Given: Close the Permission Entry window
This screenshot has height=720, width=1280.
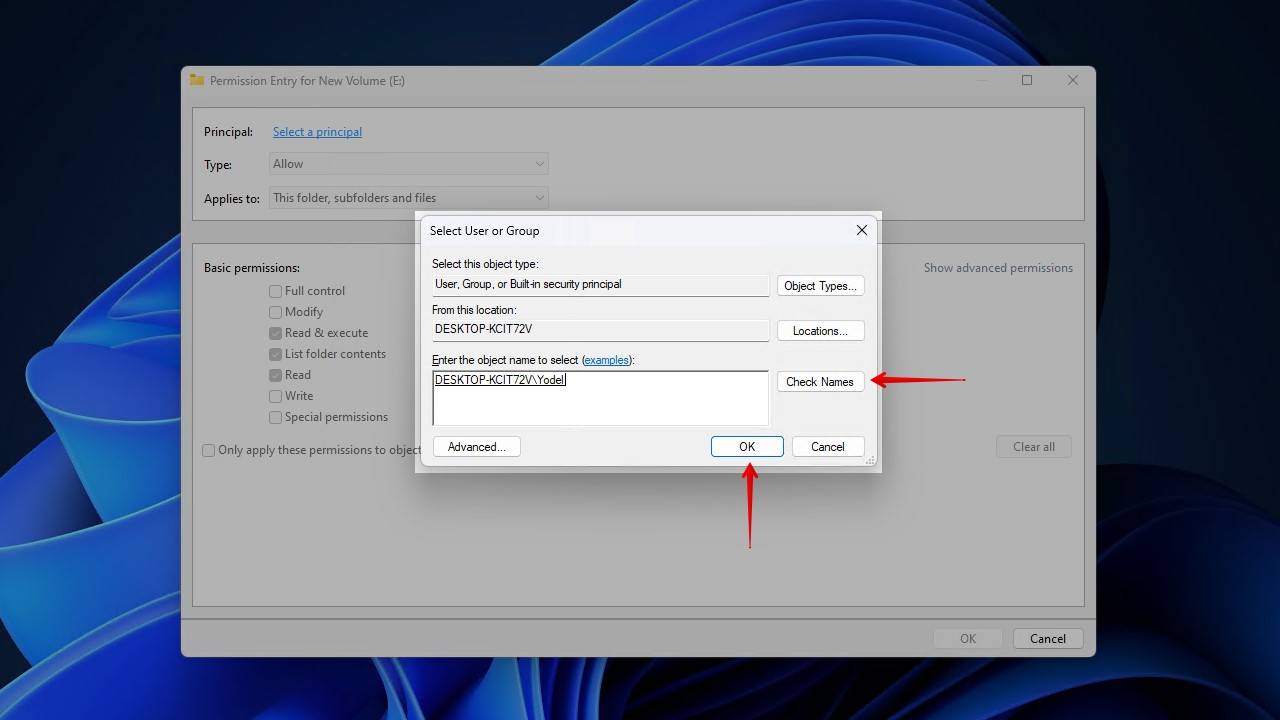Looking at the screenshot, I should click(x=1072, y=80).
